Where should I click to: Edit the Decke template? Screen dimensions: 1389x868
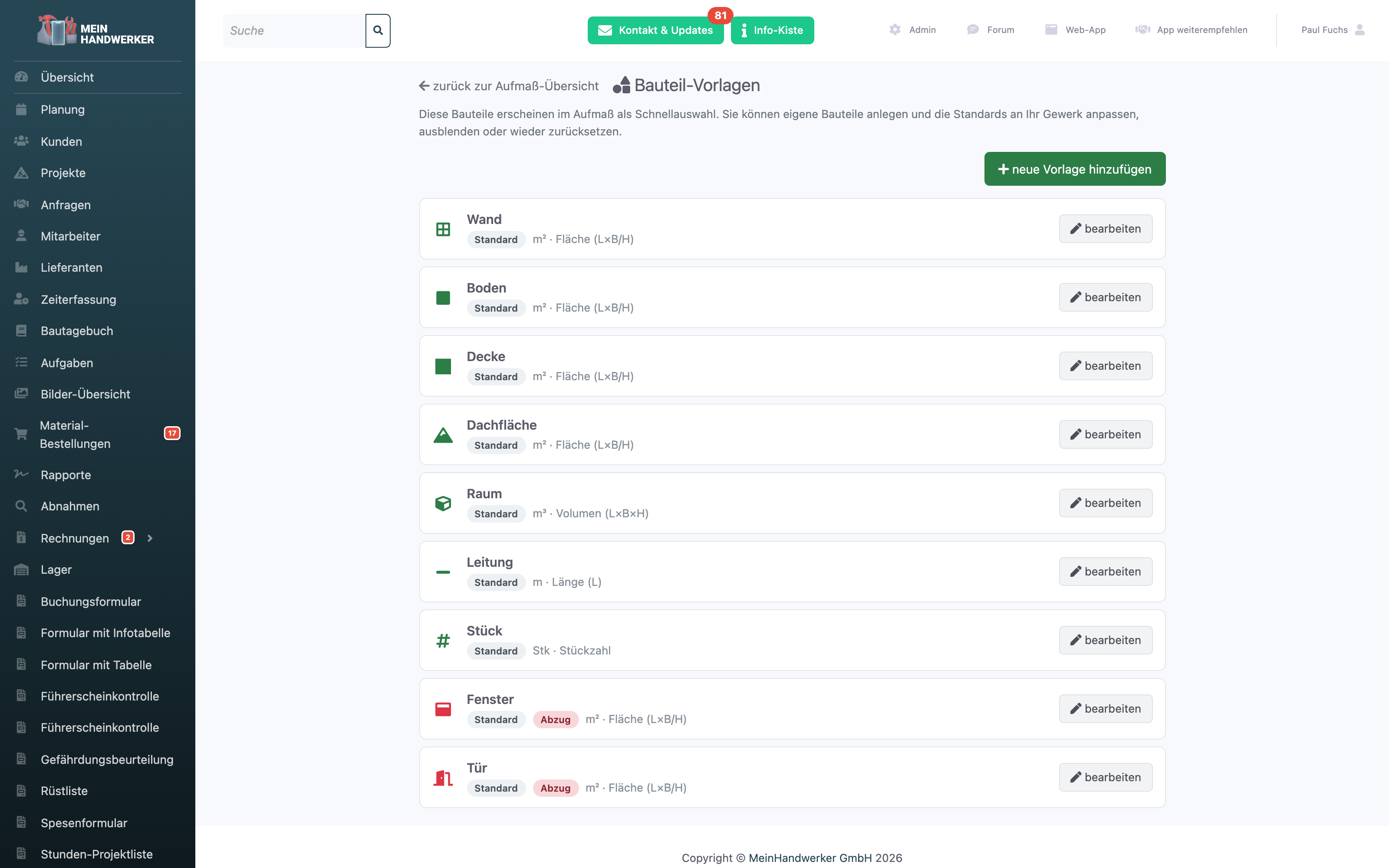tap(1106, 366)
